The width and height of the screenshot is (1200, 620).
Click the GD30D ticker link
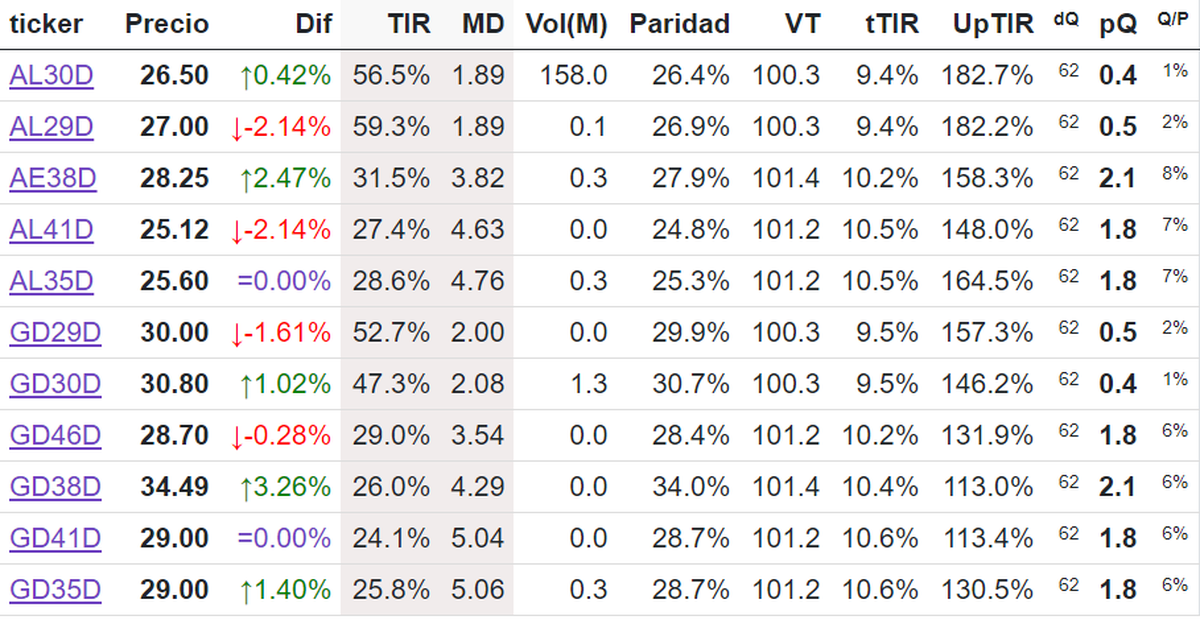(x=55, y=384)
